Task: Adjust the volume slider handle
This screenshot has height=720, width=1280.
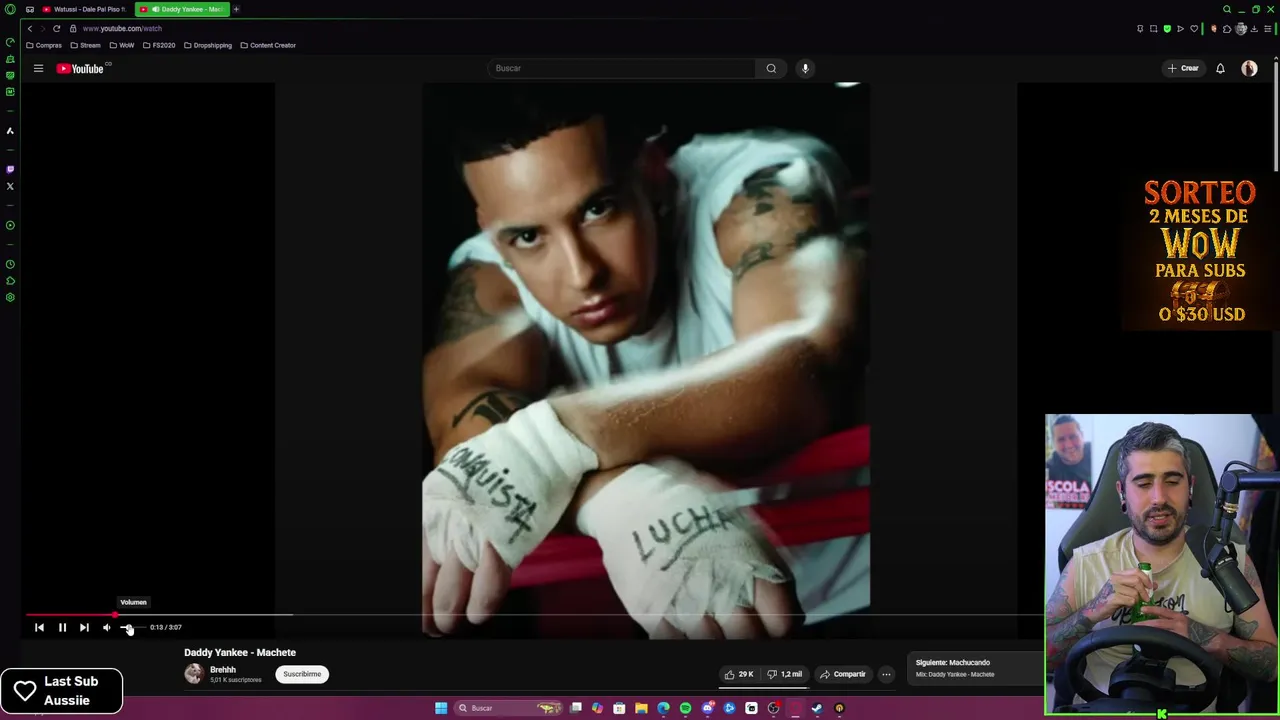Action: click(128, 627)
